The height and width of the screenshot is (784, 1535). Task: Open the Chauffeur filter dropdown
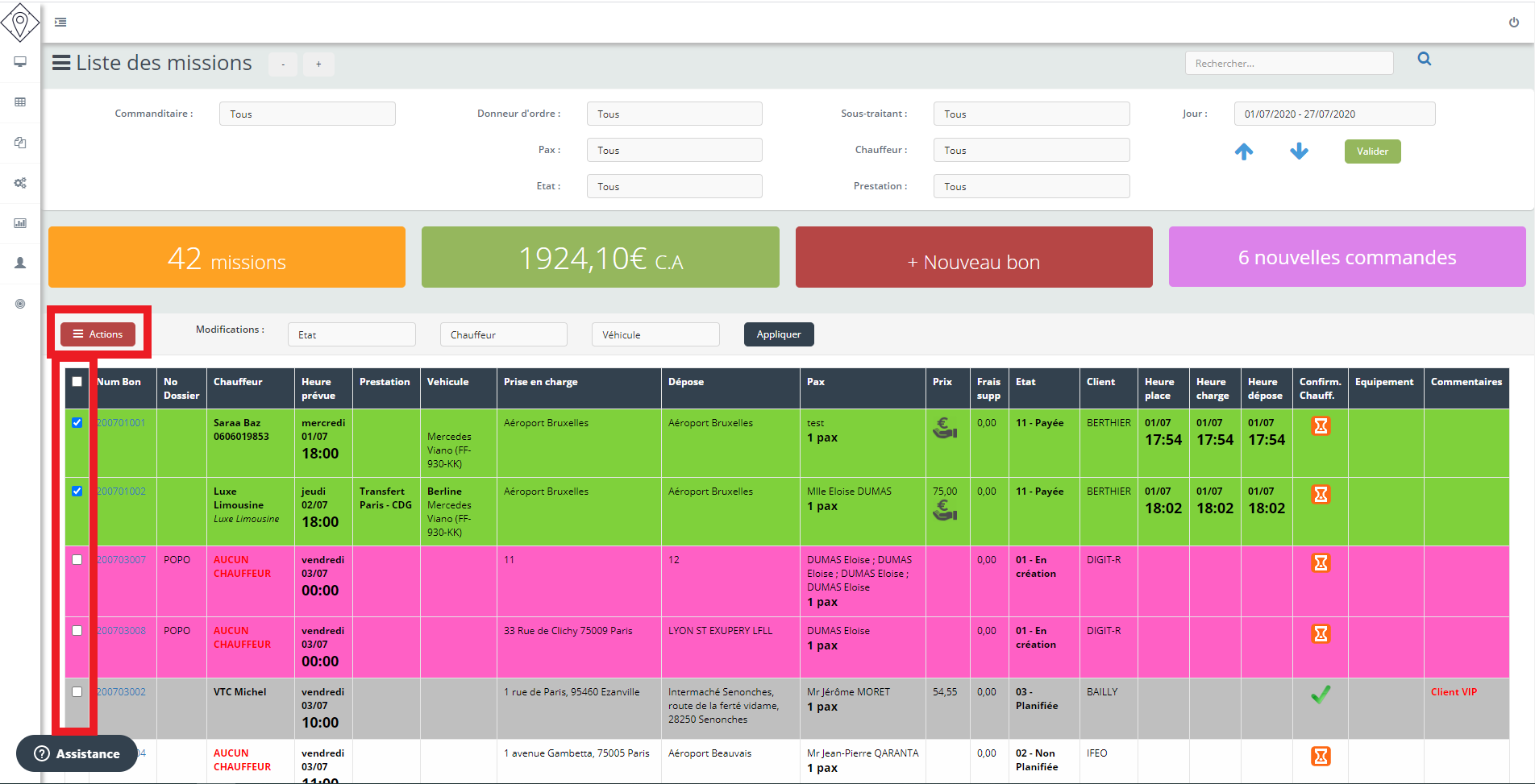tap(1031, 150)
